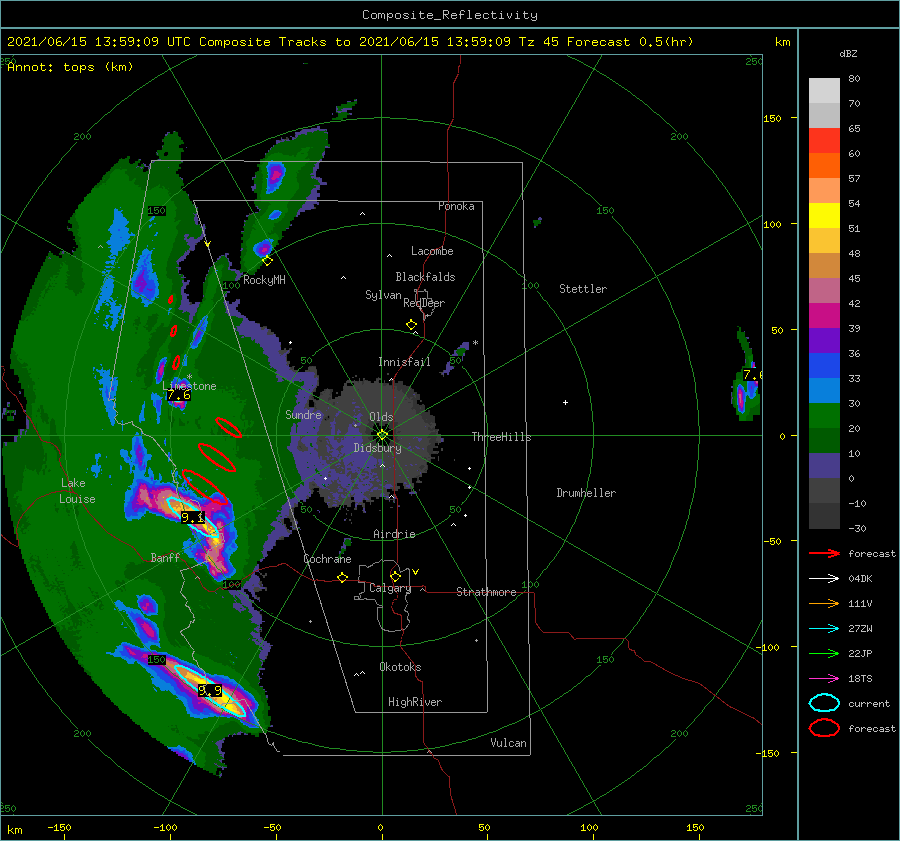Image resolution: width=900 pixels, height=841 pixels.
Task: Click the cyan current ellipse legend icon
Action: pos(824,703)
